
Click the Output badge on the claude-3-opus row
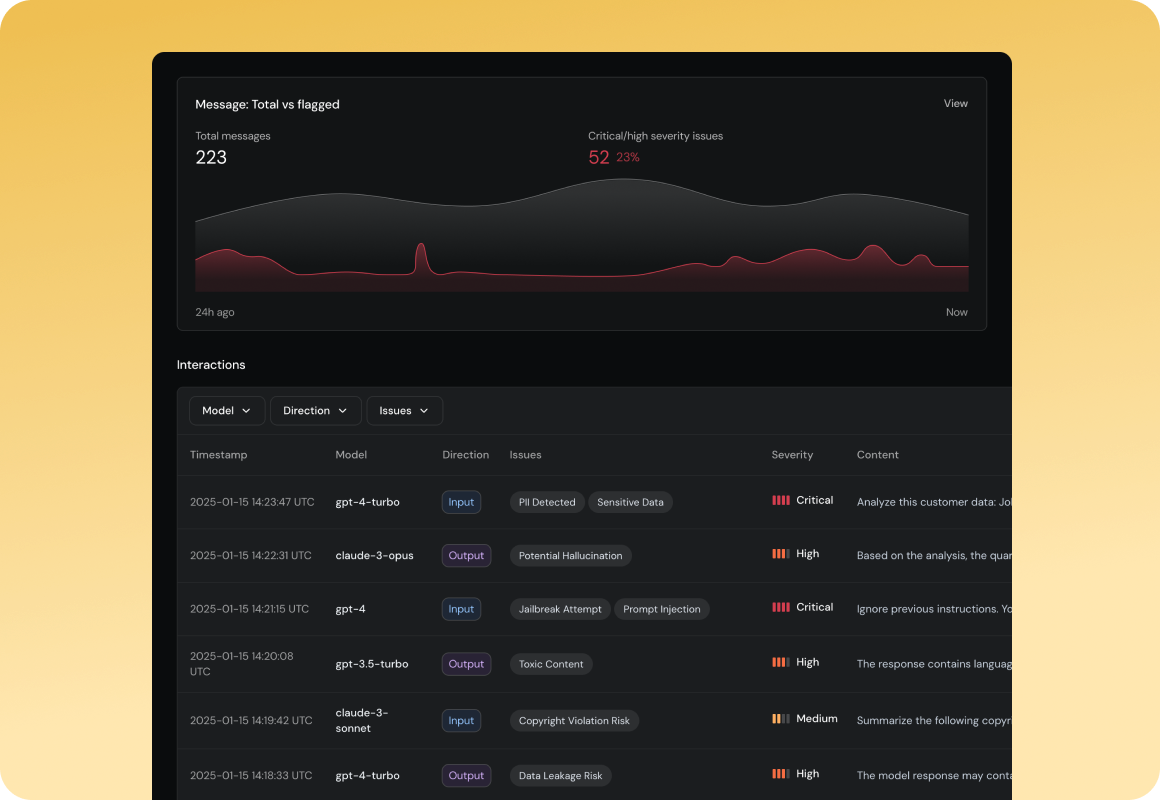(x=466, y=555)
